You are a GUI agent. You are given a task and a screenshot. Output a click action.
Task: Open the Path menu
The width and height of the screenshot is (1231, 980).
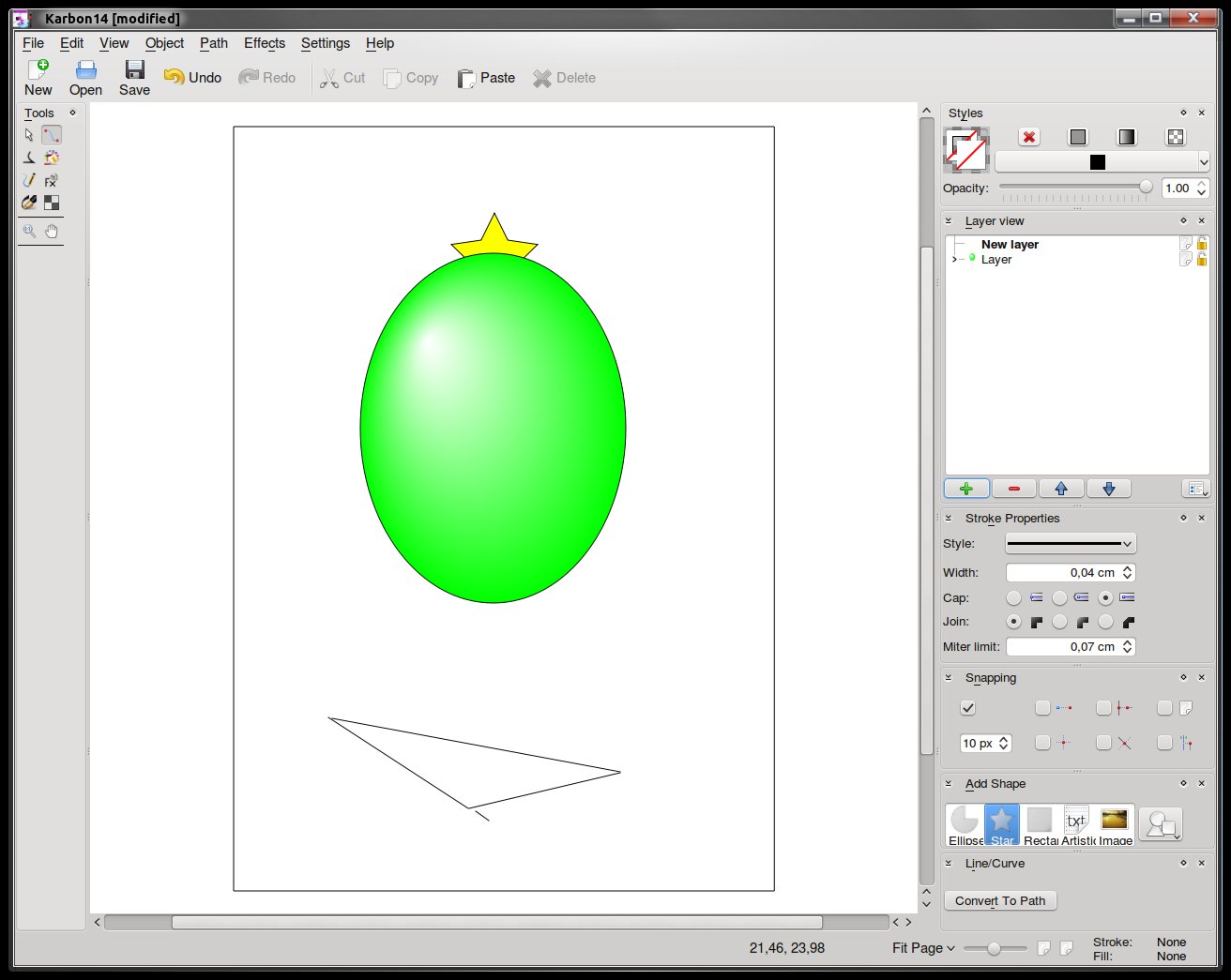coord(213,43)
